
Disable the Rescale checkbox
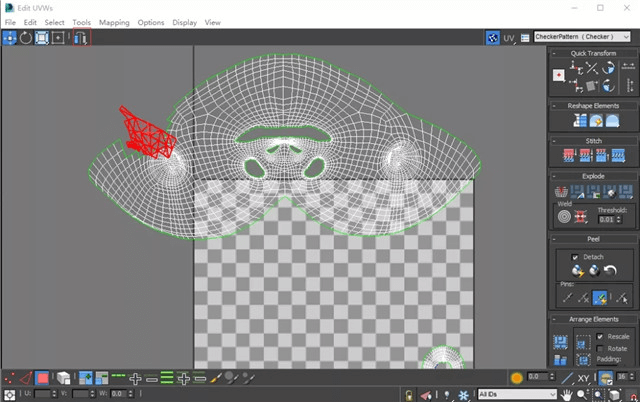[600, 336]
